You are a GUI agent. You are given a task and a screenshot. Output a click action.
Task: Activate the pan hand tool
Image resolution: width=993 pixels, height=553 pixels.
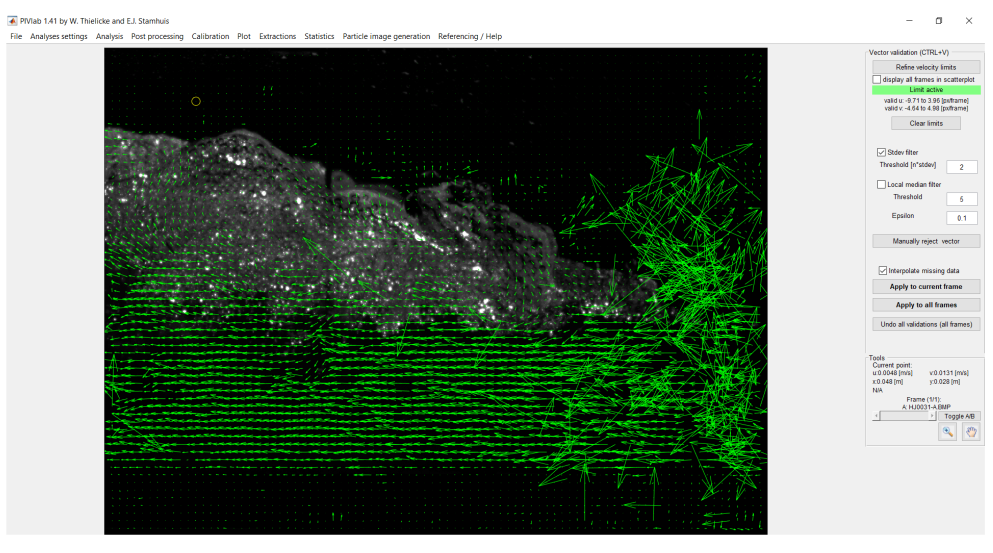pos(970,432)
